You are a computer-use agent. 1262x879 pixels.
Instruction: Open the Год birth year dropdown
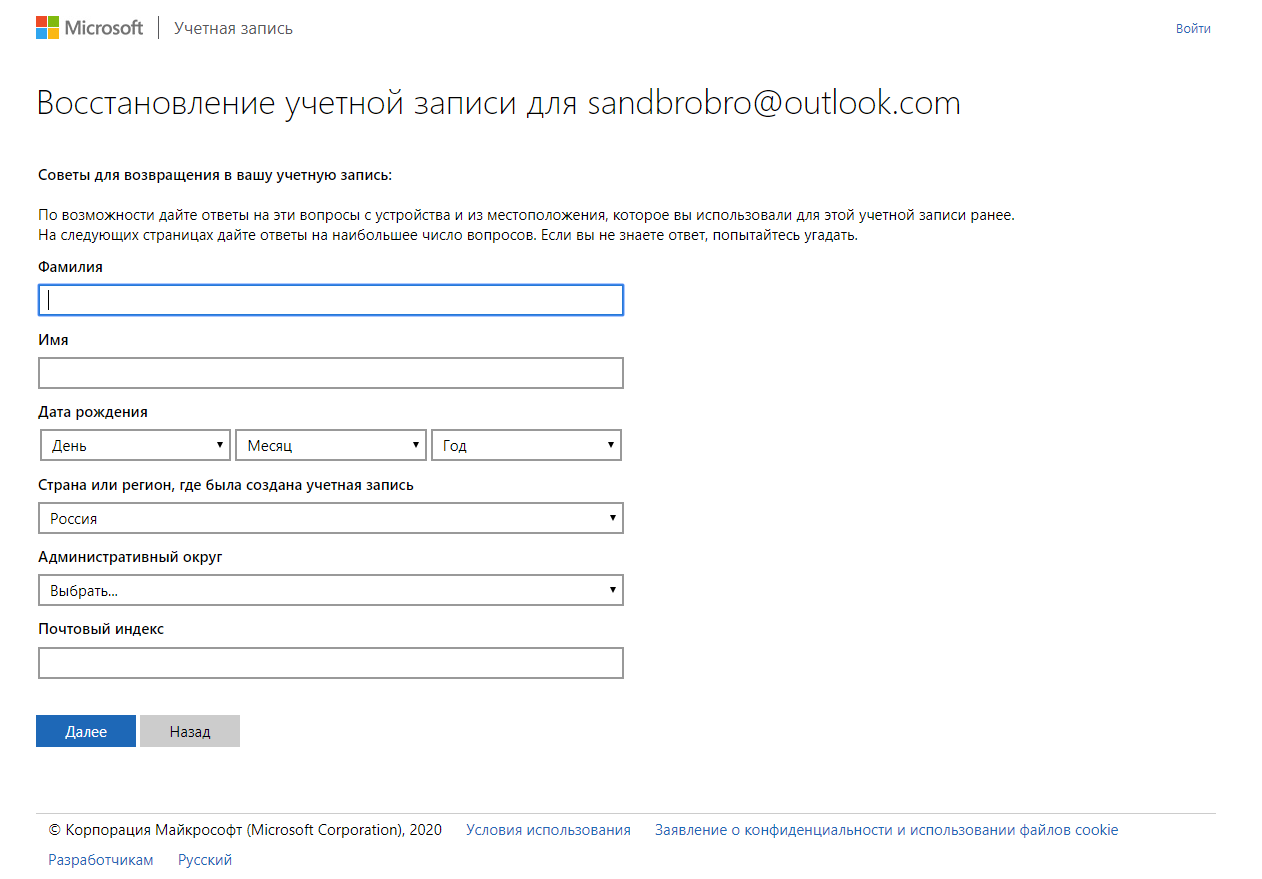click(x=525, y=445)
